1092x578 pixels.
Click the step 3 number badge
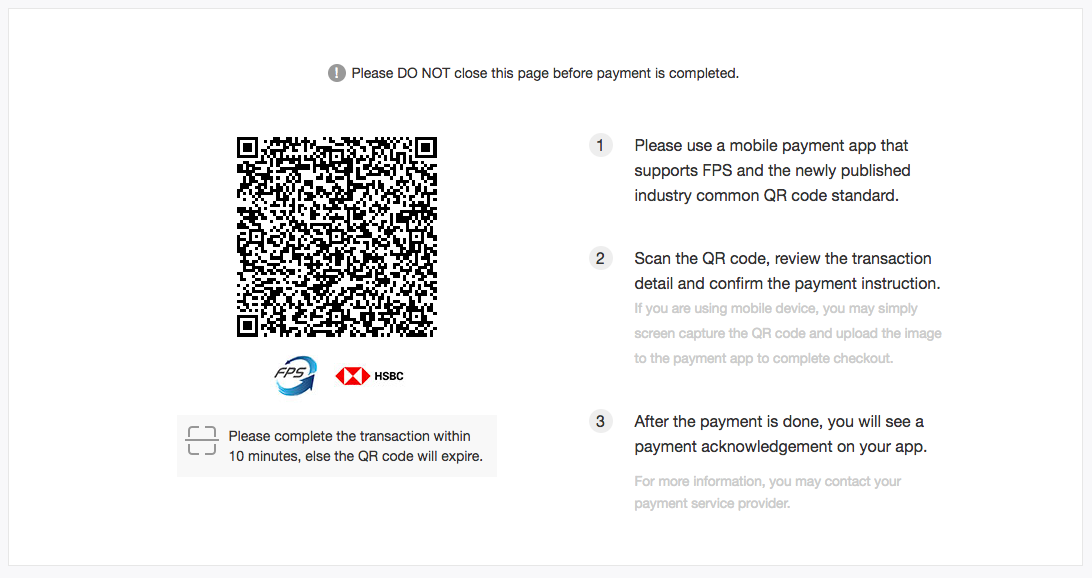coord(600,421)
